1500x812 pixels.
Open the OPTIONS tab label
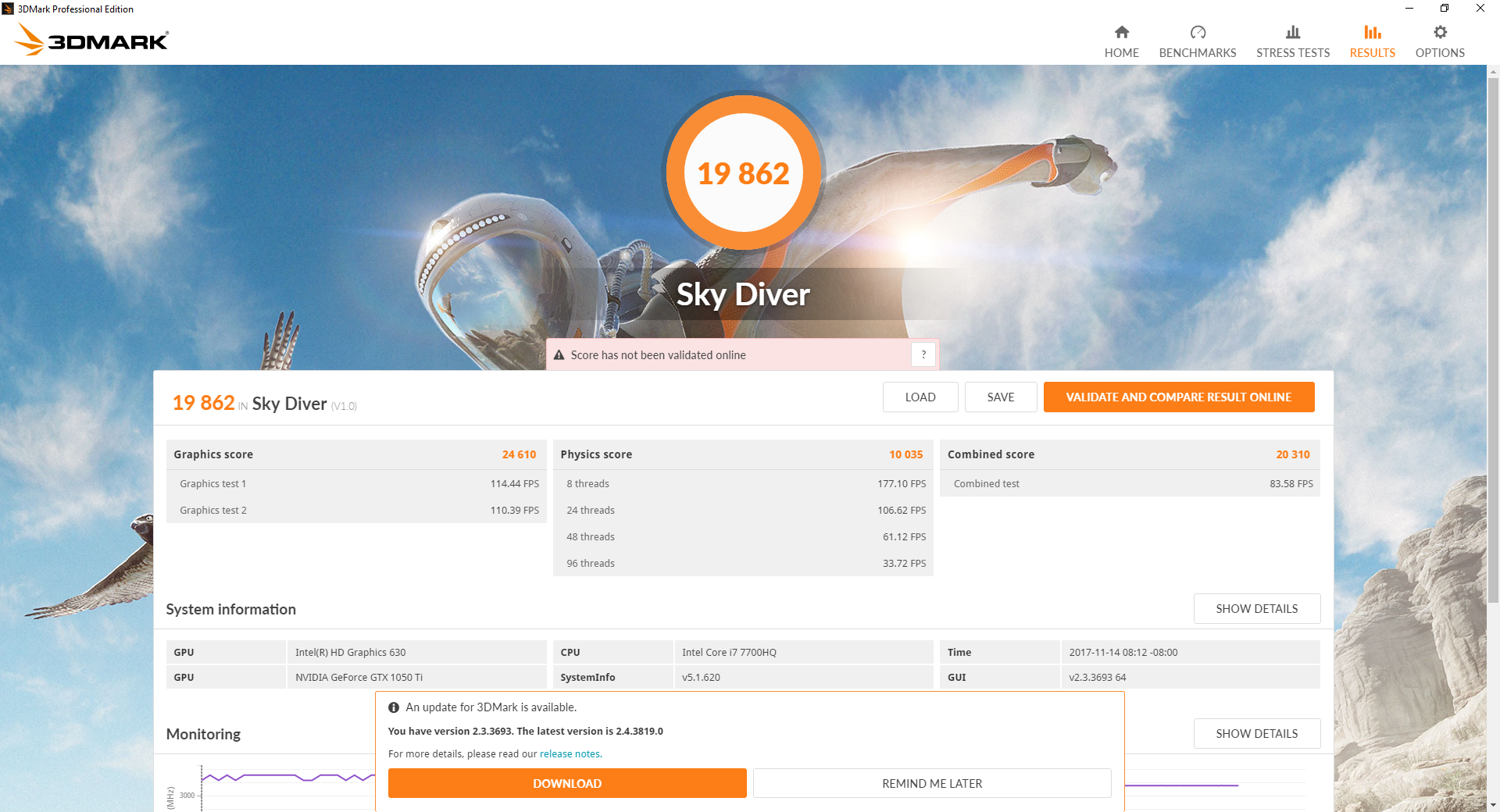point(1440,53)
